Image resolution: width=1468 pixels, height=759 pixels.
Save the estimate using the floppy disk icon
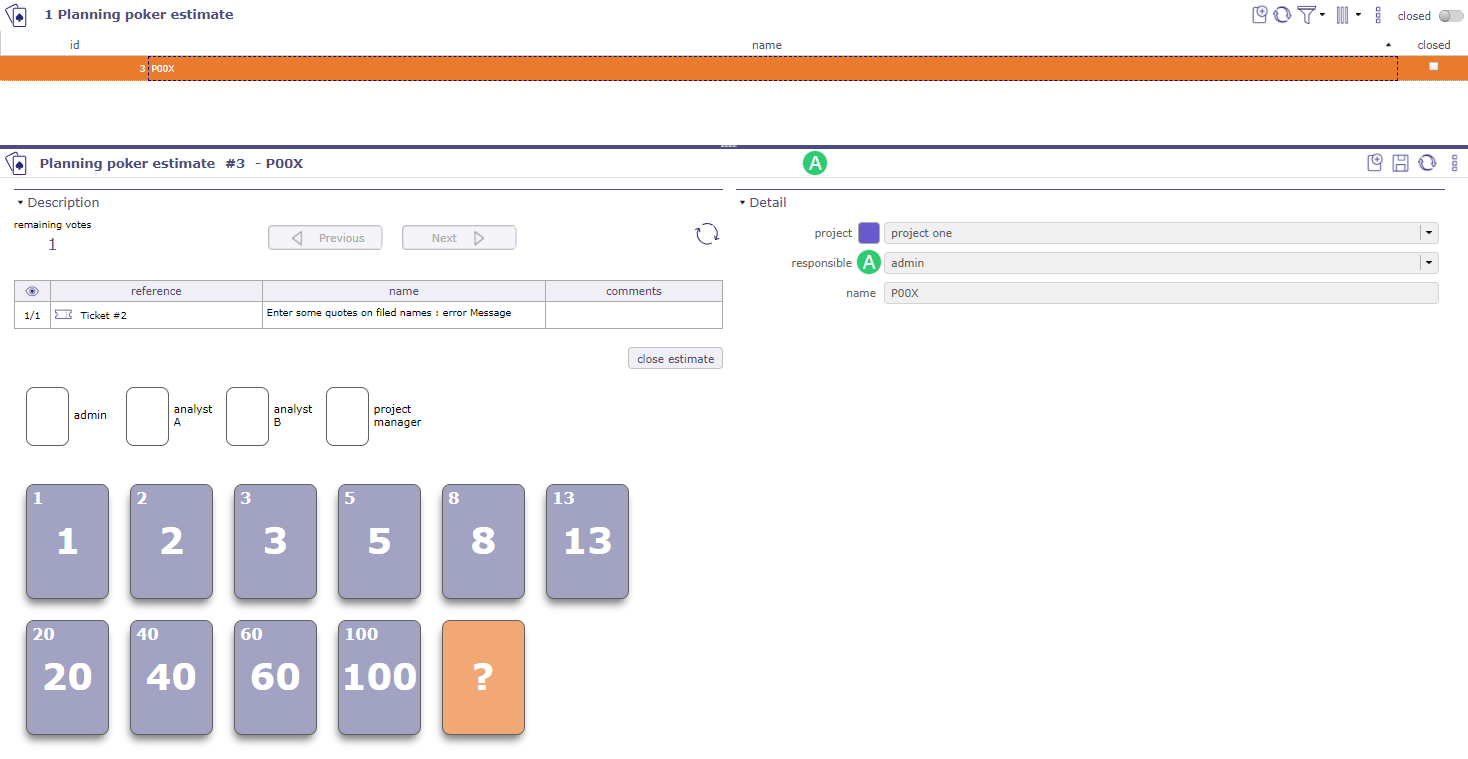(x=1400, y=162)
